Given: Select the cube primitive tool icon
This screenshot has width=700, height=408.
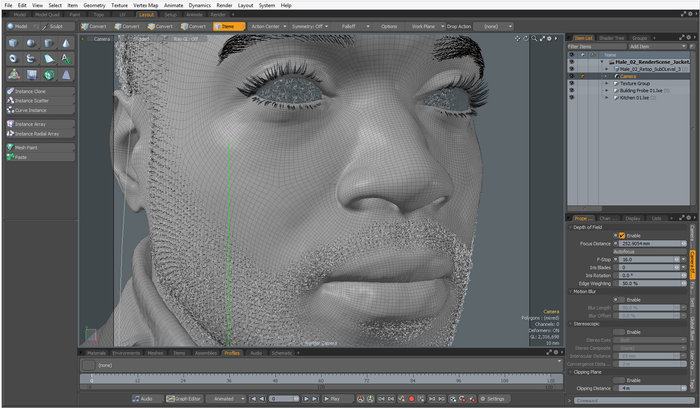Looking at the screenshot, I should [13, 43].
